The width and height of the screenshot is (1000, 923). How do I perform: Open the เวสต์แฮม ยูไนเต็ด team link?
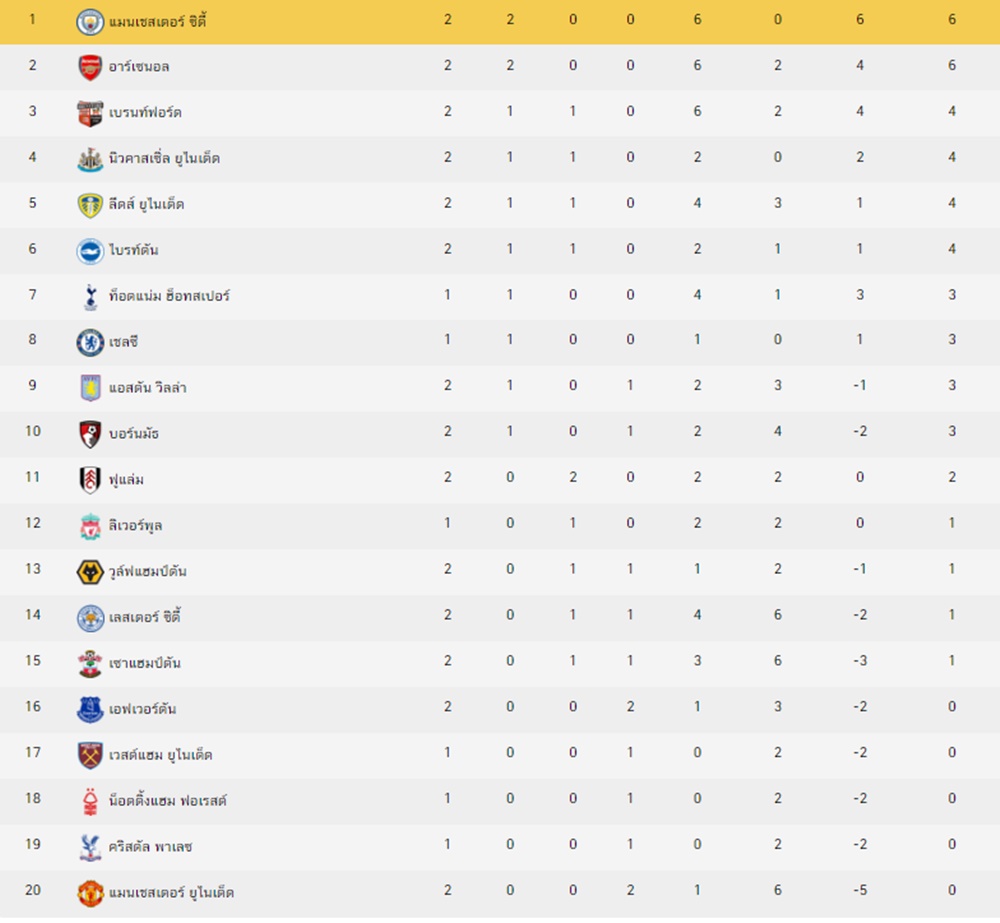click(161, 755)
